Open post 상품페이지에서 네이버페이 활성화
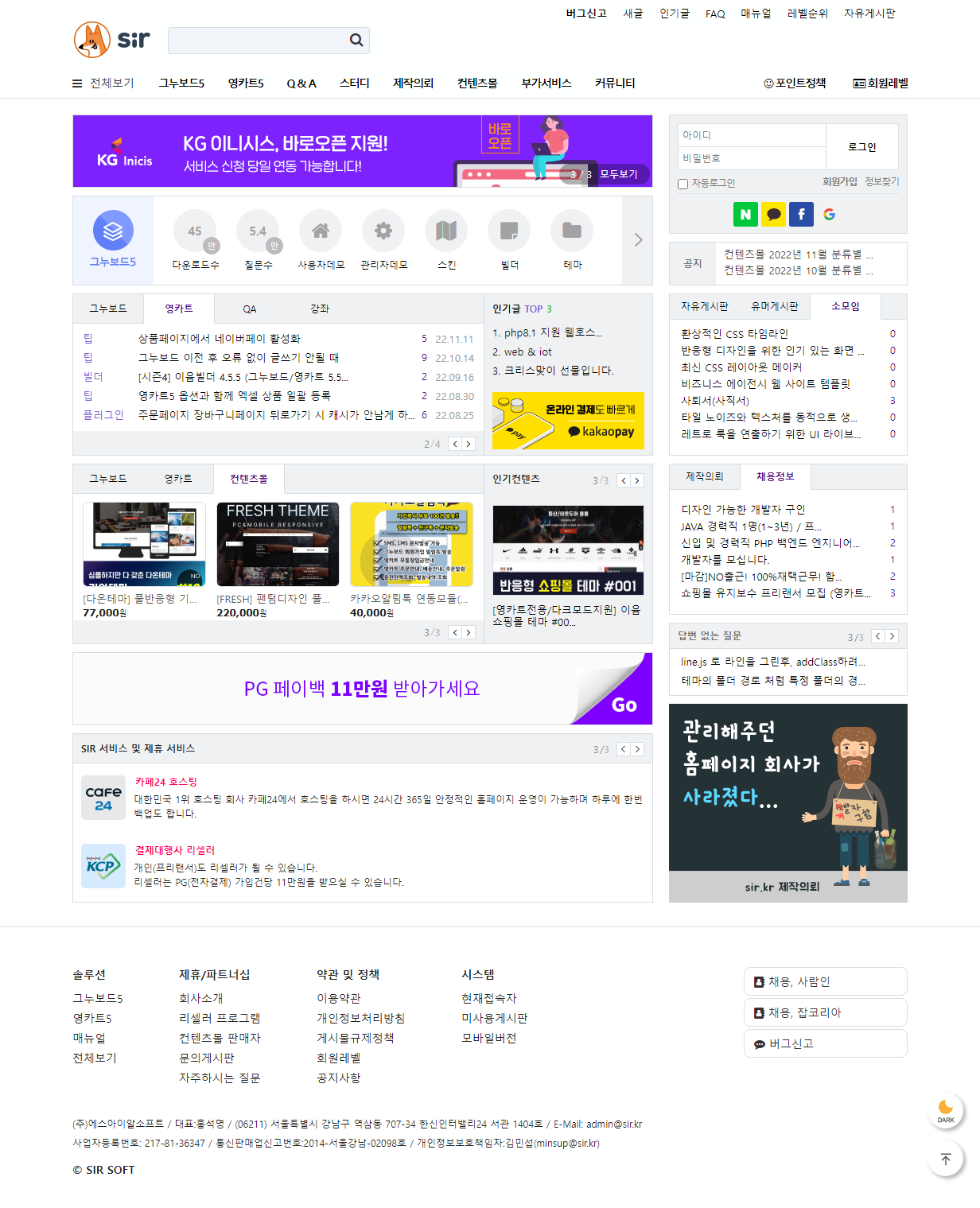 pyautogui.click(x=220, y=339)
